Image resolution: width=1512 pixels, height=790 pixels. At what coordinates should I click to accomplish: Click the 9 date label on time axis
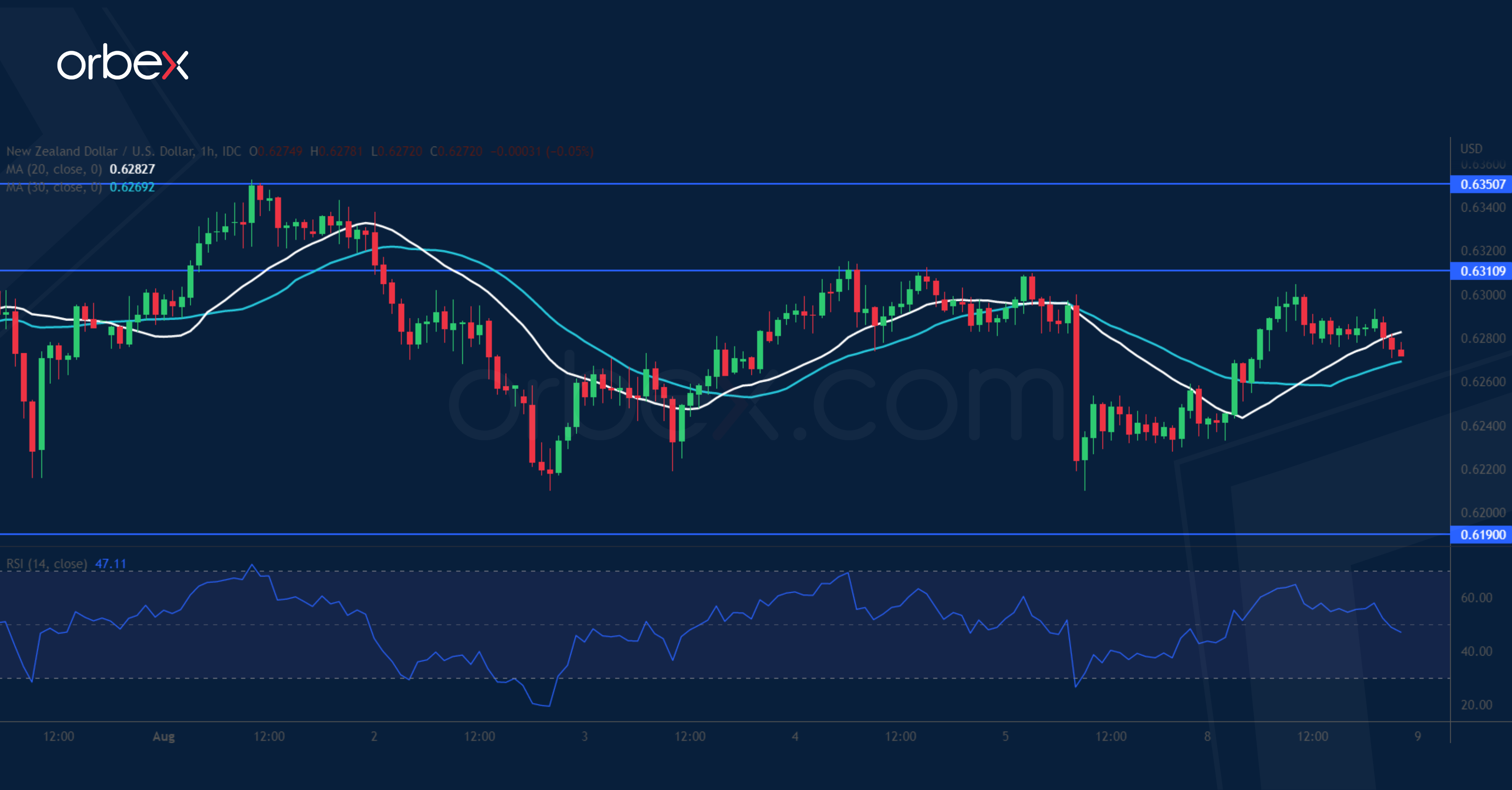click(1417, 737)
